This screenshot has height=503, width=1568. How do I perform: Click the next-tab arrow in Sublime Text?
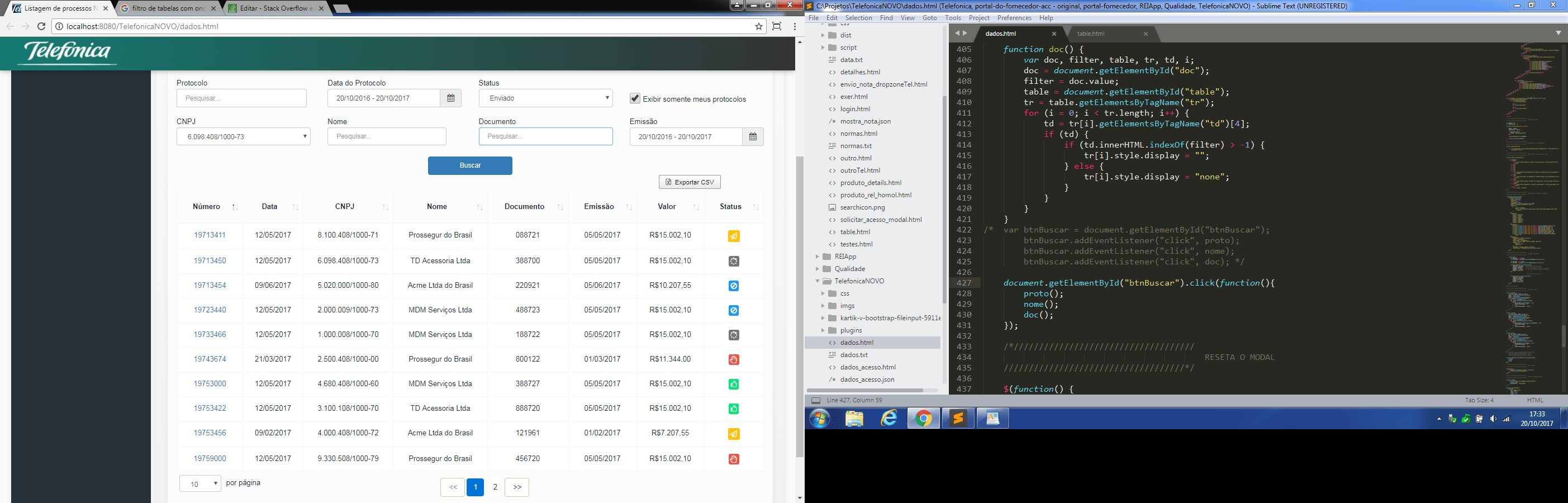(x=965, y=34)
